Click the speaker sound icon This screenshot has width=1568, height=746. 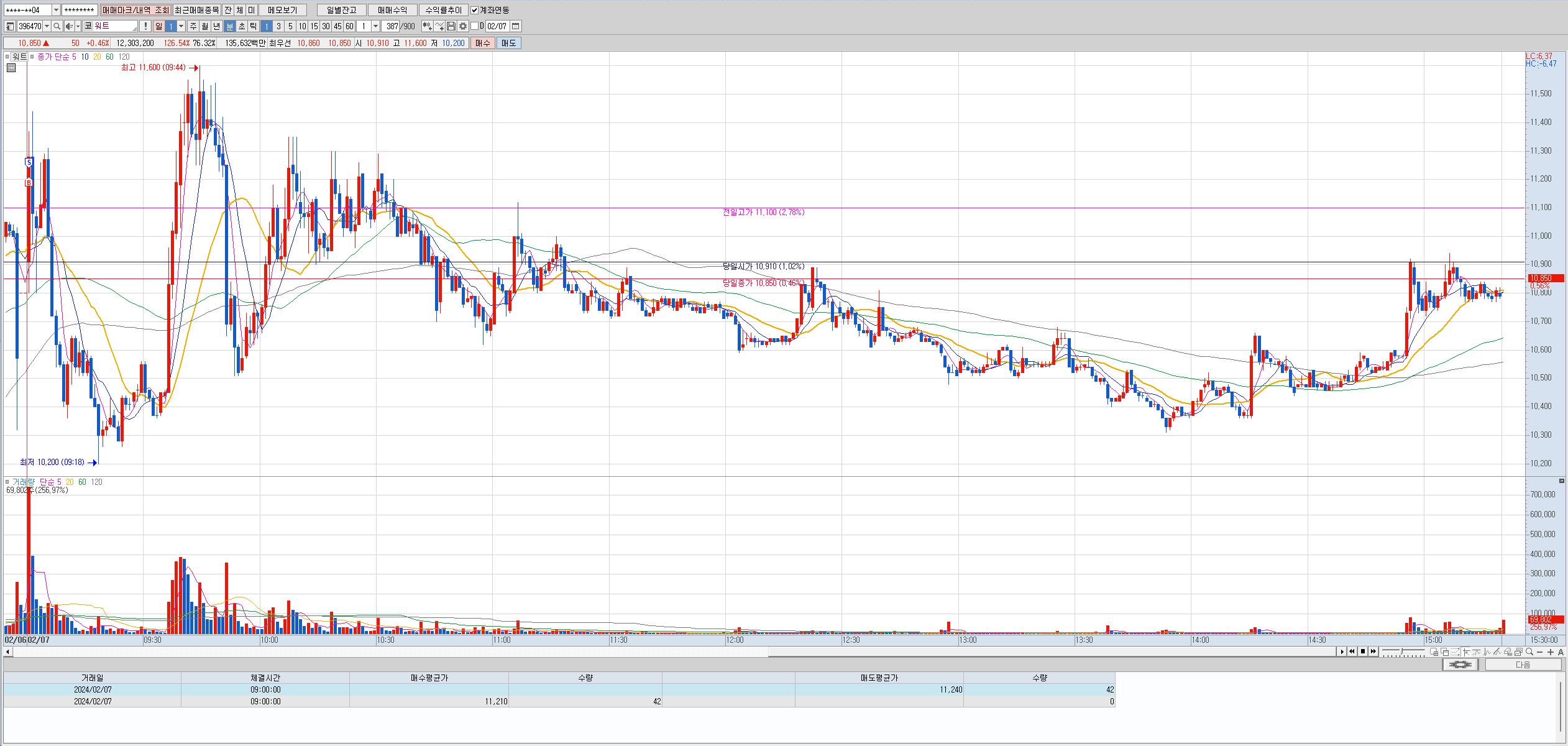[x=69, y=26]
